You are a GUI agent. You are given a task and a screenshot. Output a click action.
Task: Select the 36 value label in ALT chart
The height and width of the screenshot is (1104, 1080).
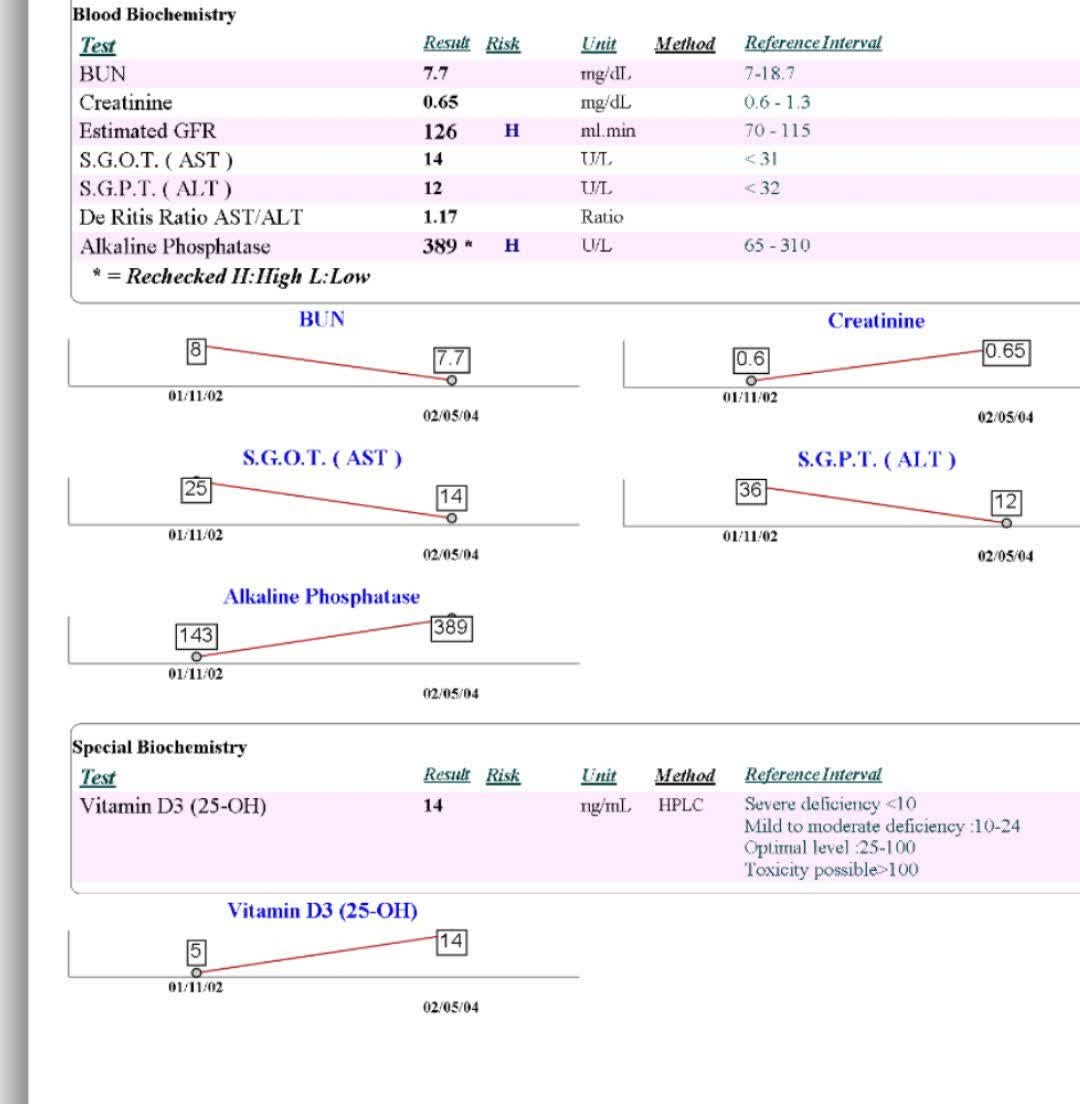750,490
